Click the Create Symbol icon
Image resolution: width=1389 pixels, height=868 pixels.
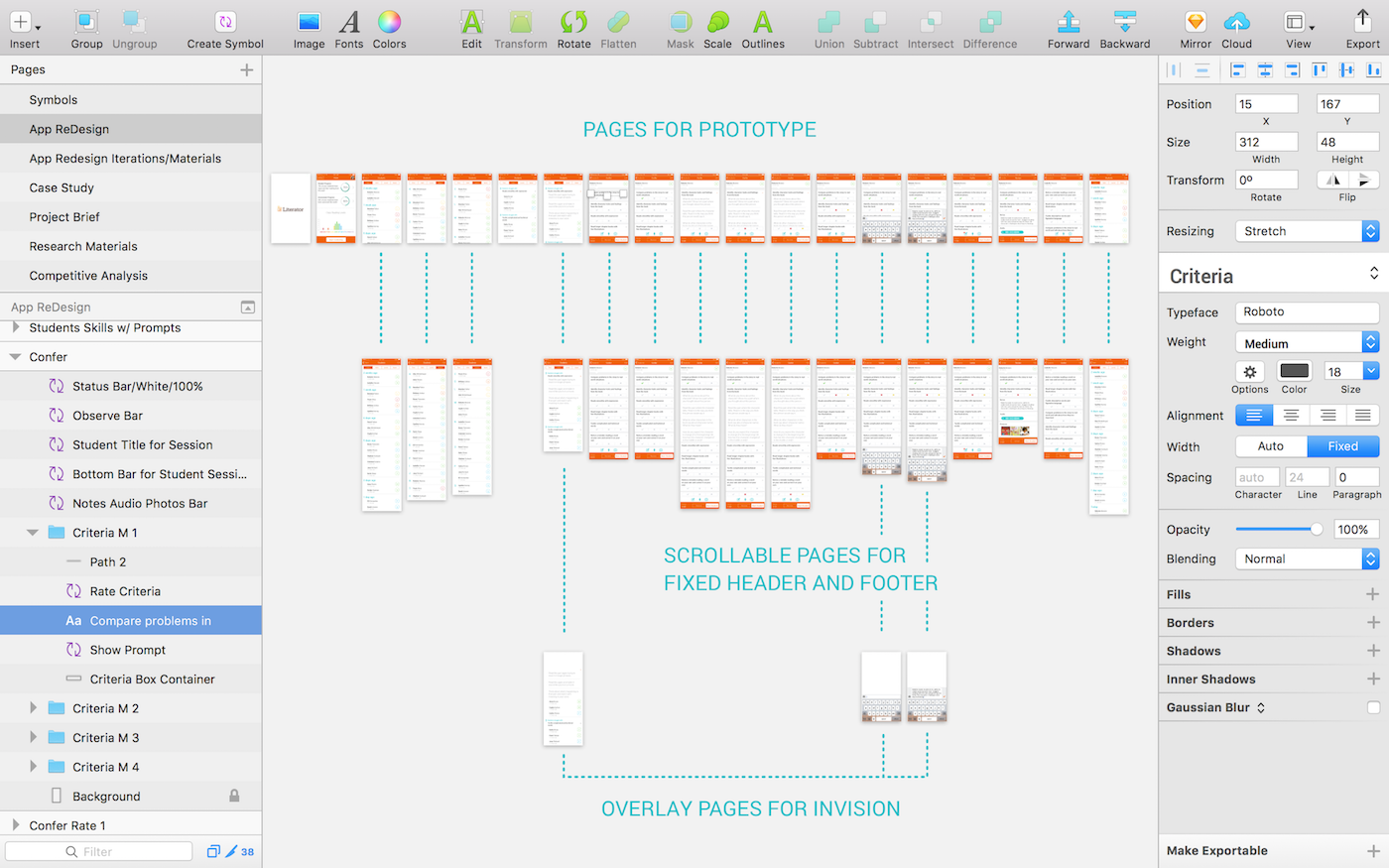[x=225, y=22]
